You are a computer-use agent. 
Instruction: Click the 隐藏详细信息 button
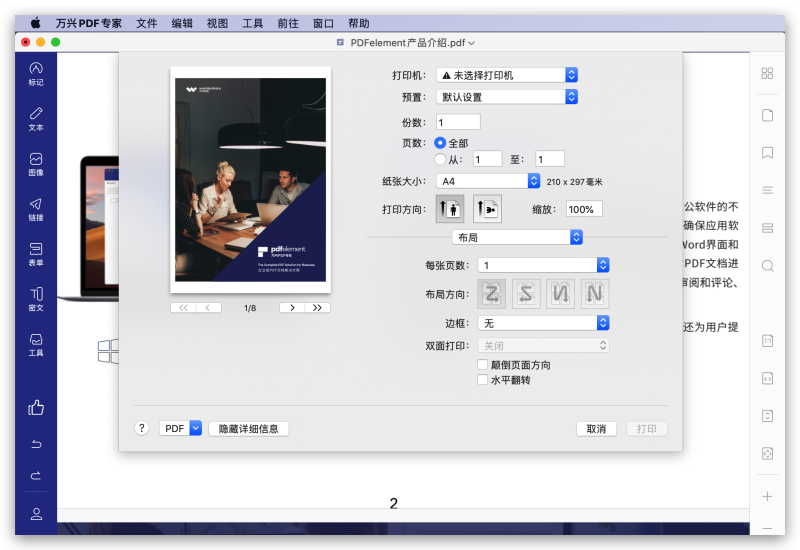click(x=249, y=428)
